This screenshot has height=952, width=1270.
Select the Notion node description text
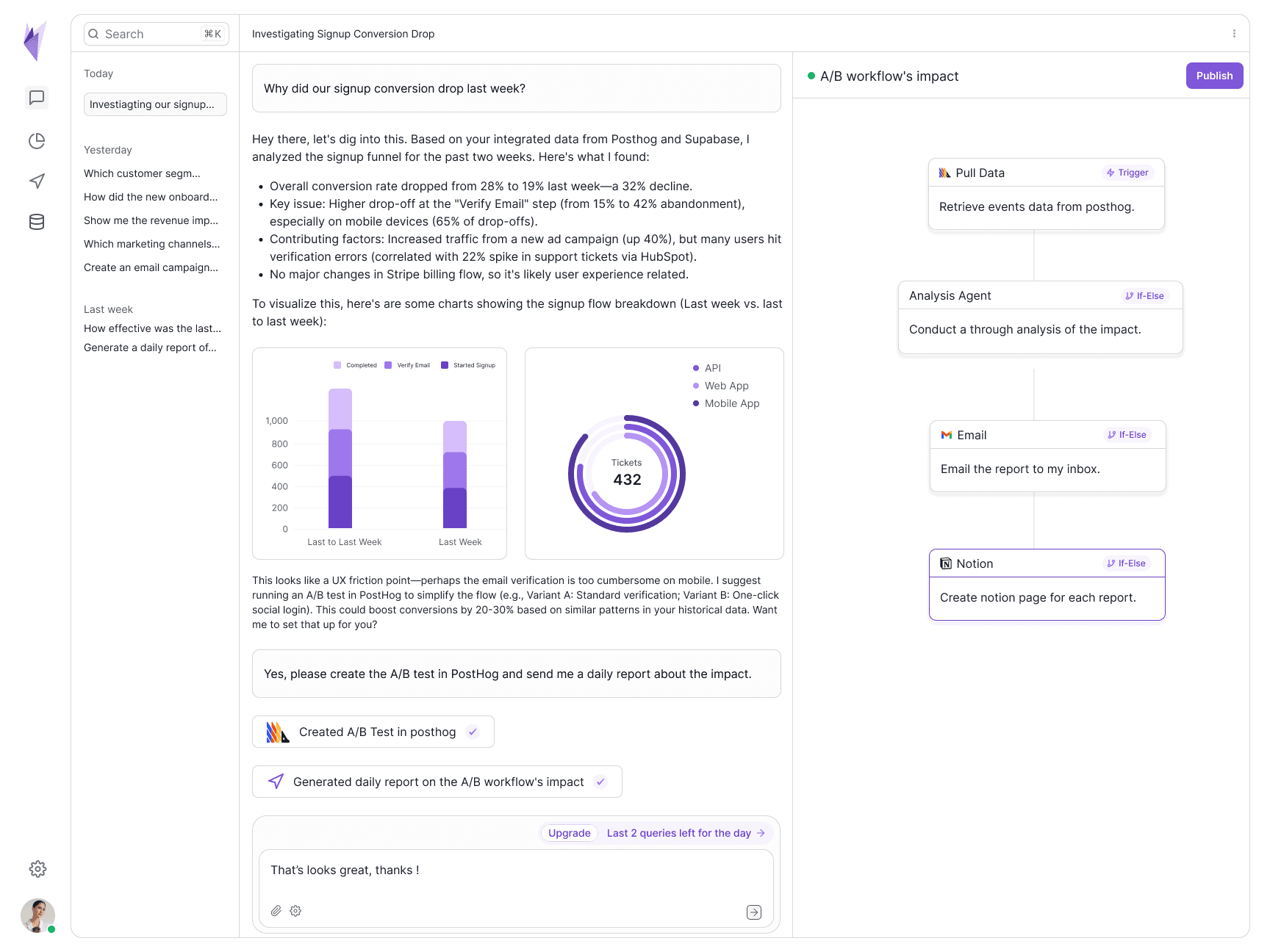[1038, 597]
